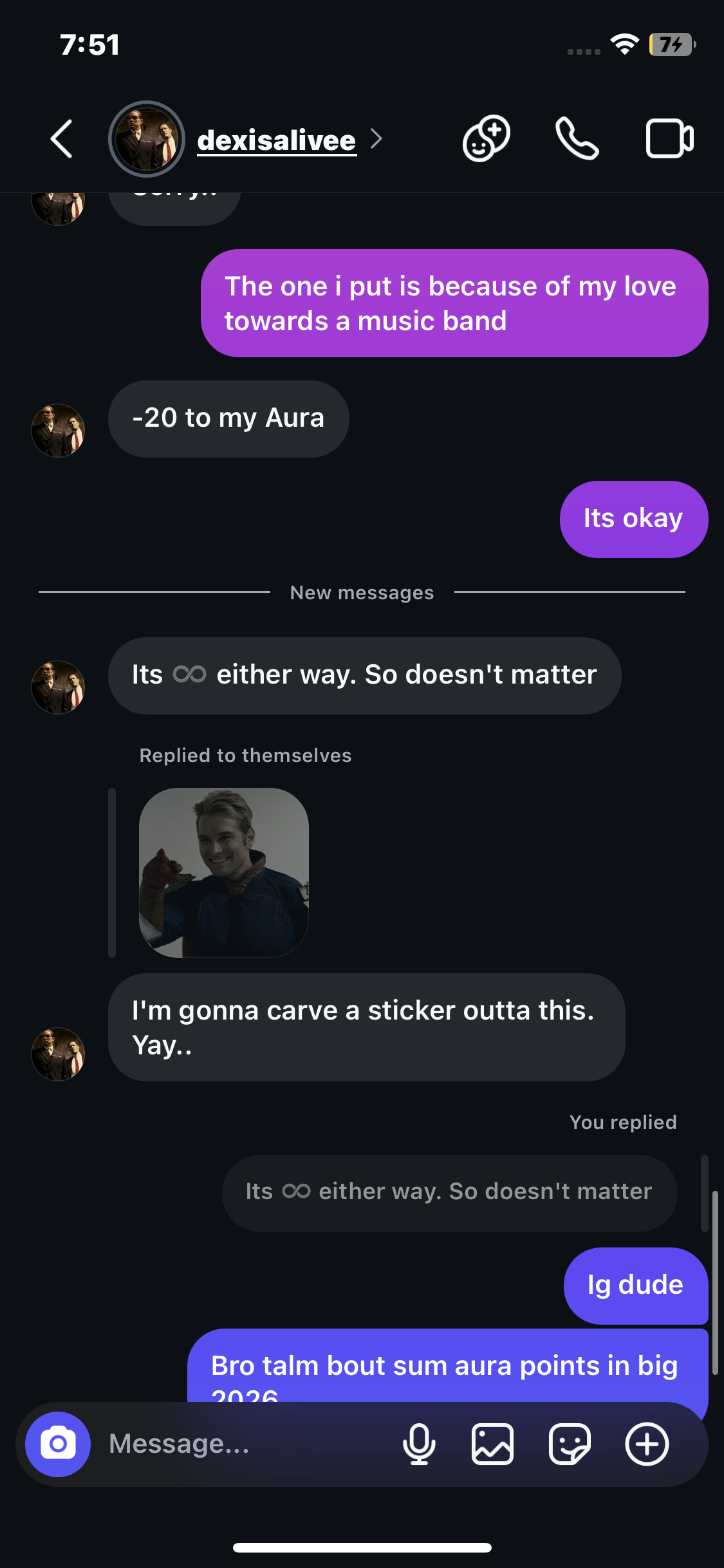Open the replied image thumbnail of smiling man

coord(224,872)
